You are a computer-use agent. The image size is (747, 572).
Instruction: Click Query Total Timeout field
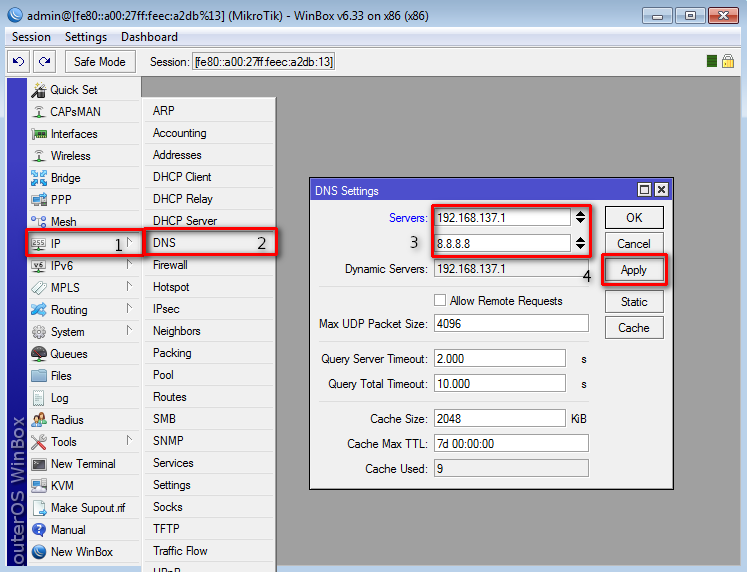(x=500, y=383)
